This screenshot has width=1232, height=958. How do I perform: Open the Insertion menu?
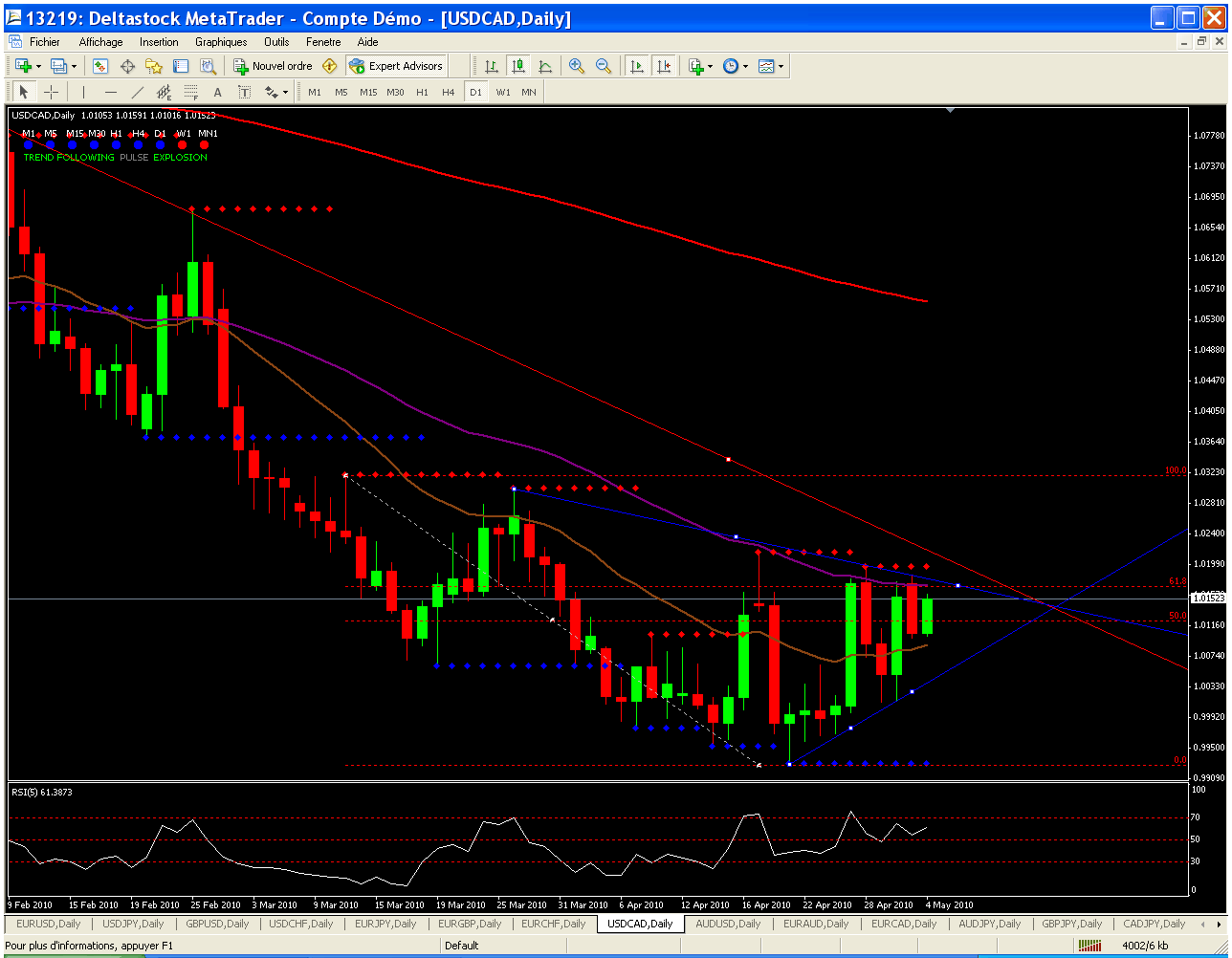(159, 42)
